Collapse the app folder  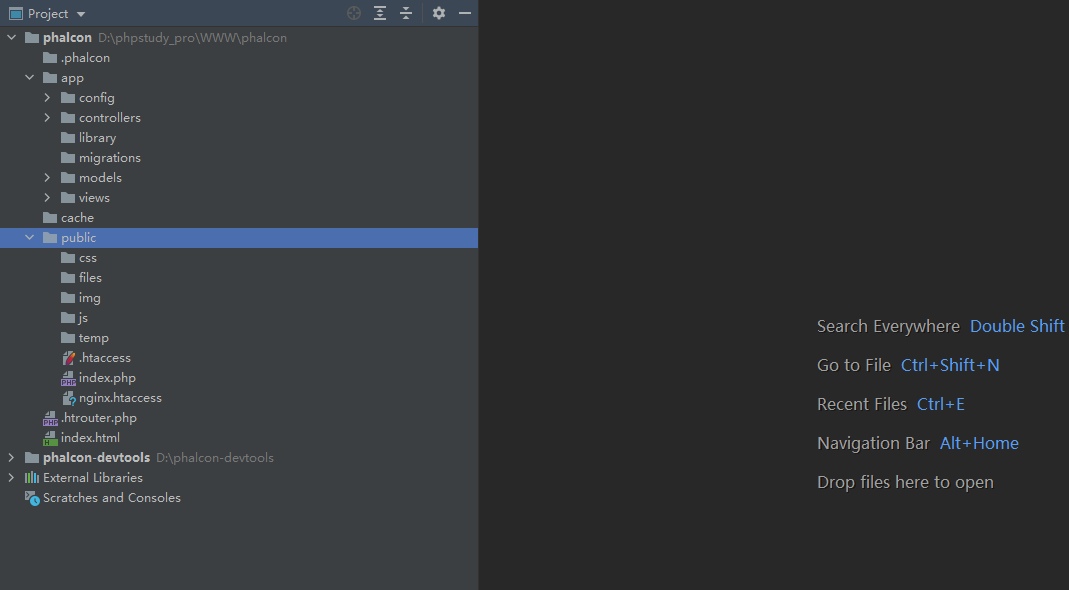30,78
